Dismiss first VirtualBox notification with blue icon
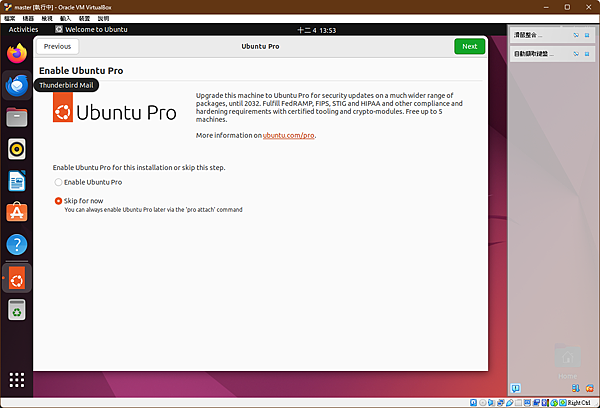Screen dimensions: 600x408 tap(587, 35)
